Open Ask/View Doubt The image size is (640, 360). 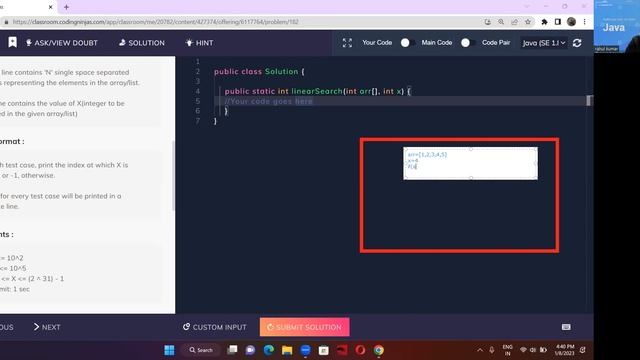click(x=62, y=43)
